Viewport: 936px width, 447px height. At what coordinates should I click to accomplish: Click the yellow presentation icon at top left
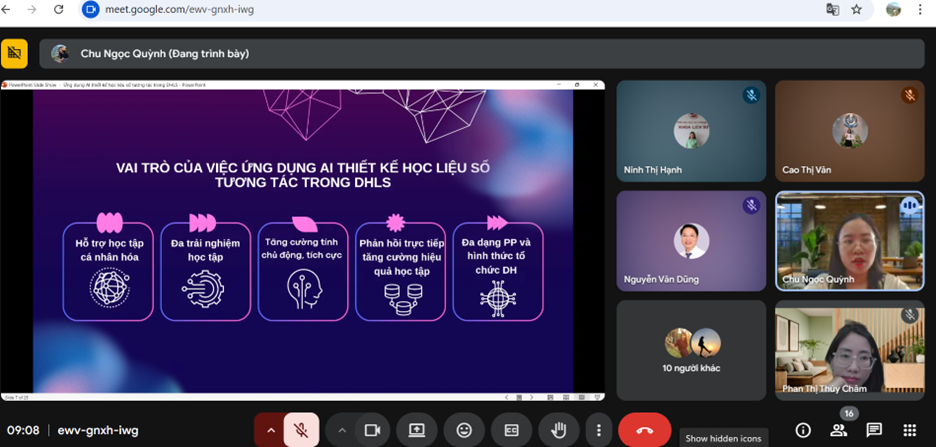pyautogui.click(x=14, y=53)
